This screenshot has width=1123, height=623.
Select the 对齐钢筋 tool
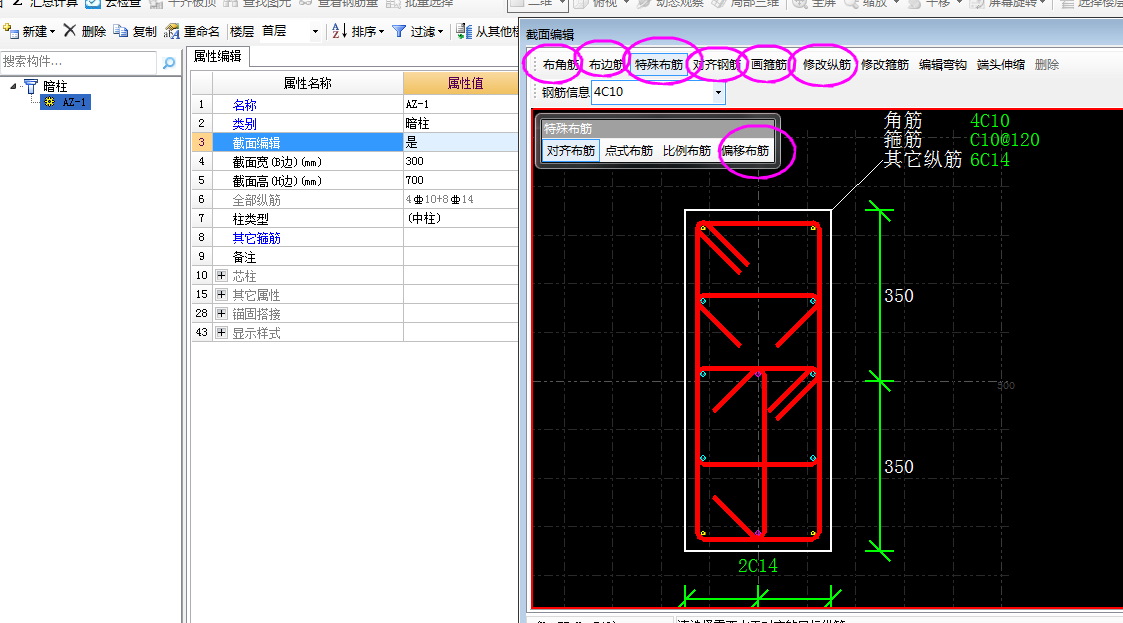[x=716, y=64]
